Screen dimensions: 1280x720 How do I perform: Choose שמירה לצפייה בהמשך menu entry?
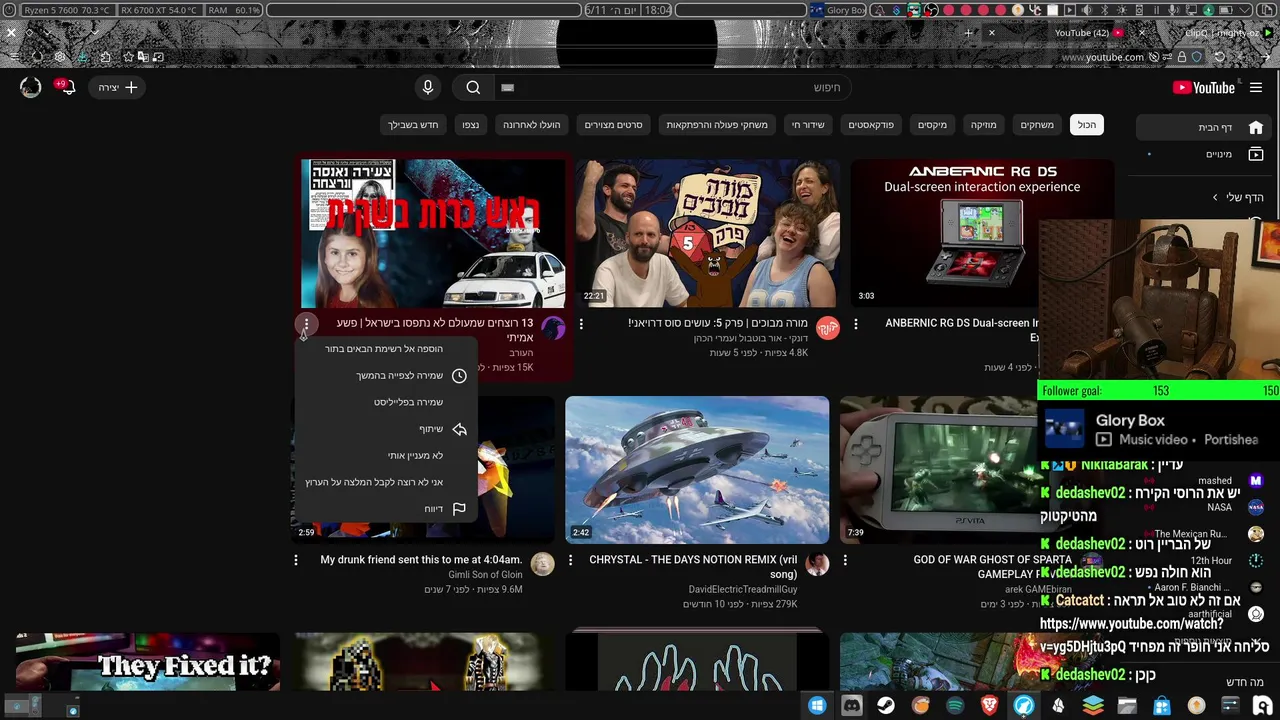coord(384,376)
